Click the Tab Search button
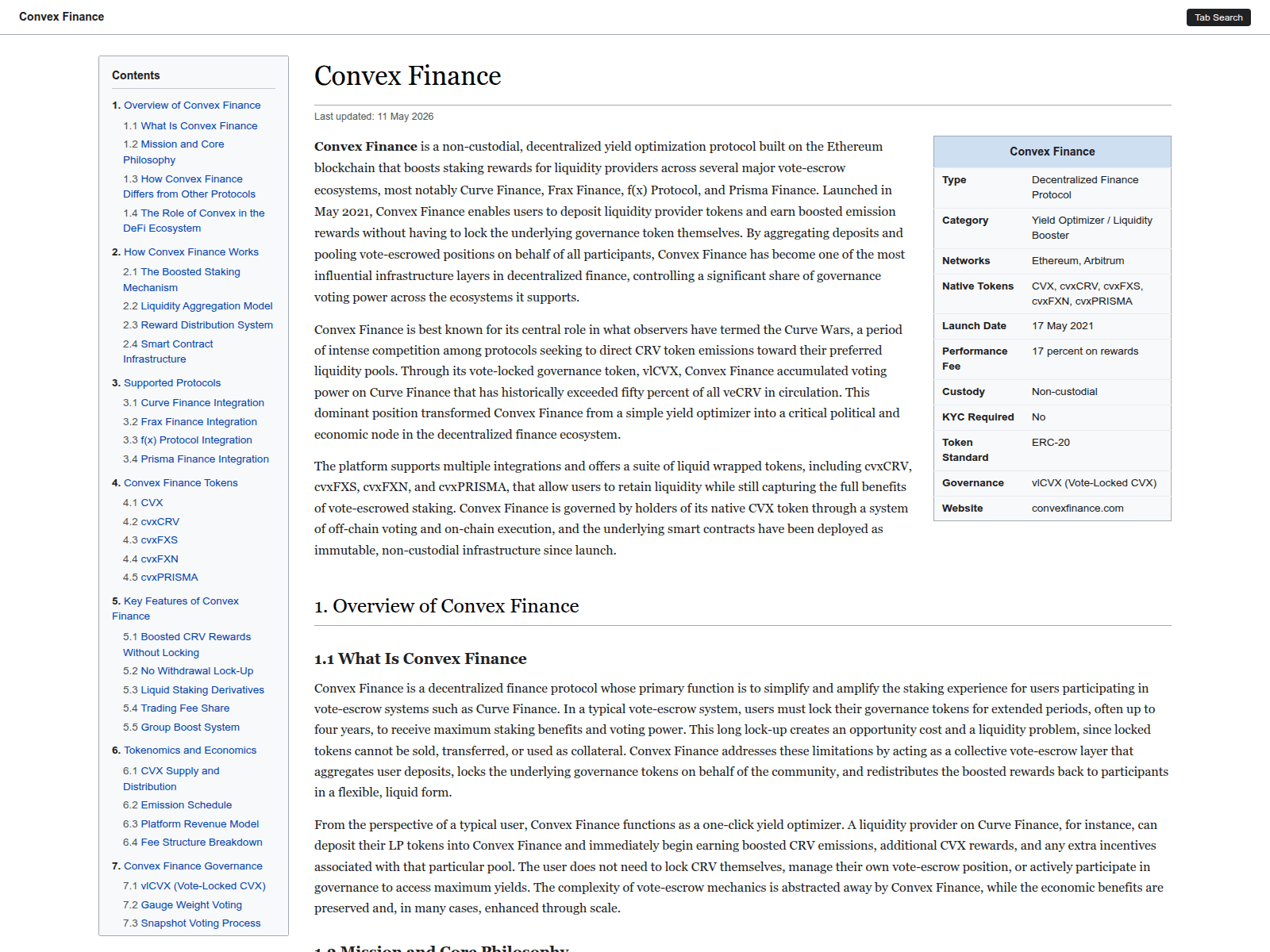The image size is (1270, 952). click(1218, 17)
